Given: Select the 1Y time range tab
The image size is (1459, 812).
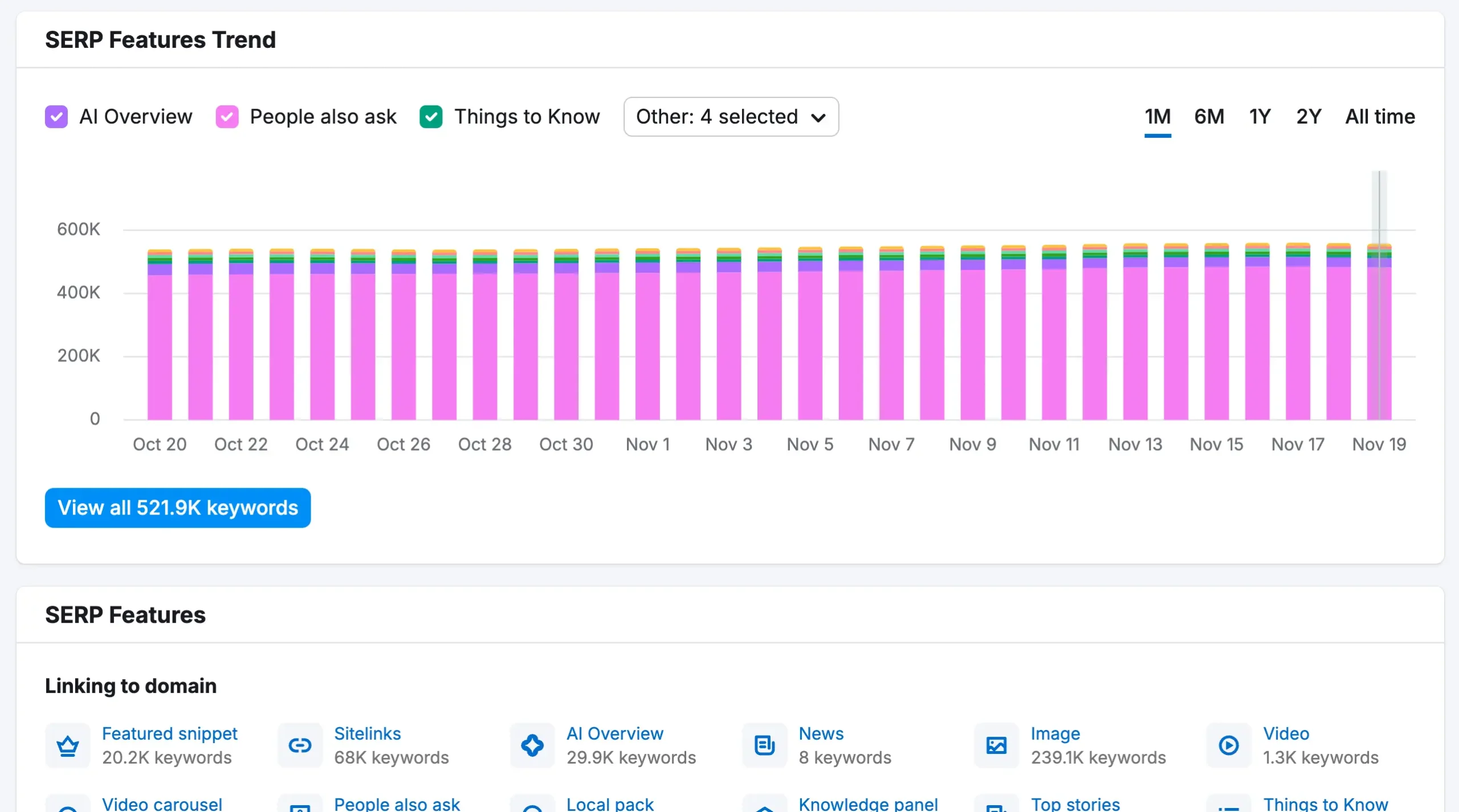Looking at the screenshot, I should 1260,117.
